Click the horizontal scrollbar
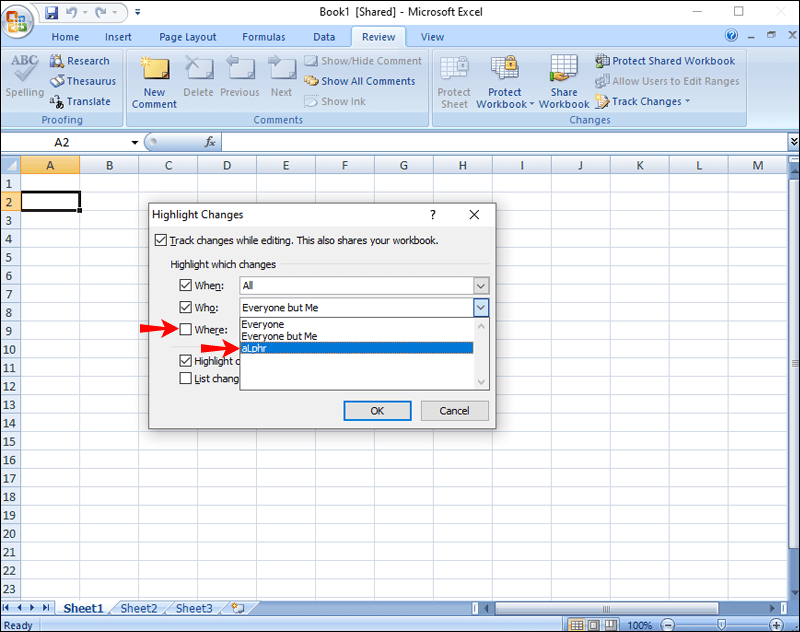The height and width of the screenshot is (632, 800). tap(607, 608)
